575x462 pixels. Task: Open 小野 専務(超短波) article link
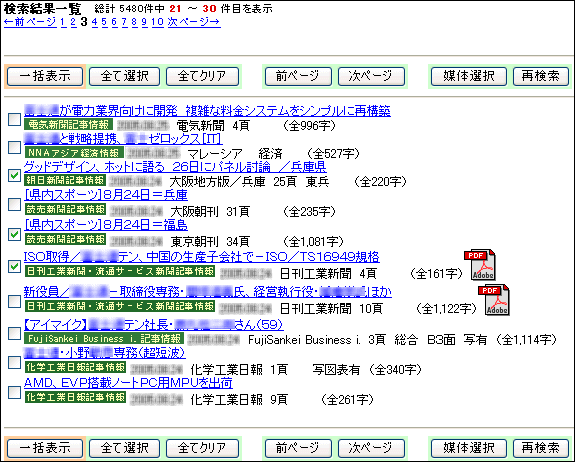click(x=105, y=352)
